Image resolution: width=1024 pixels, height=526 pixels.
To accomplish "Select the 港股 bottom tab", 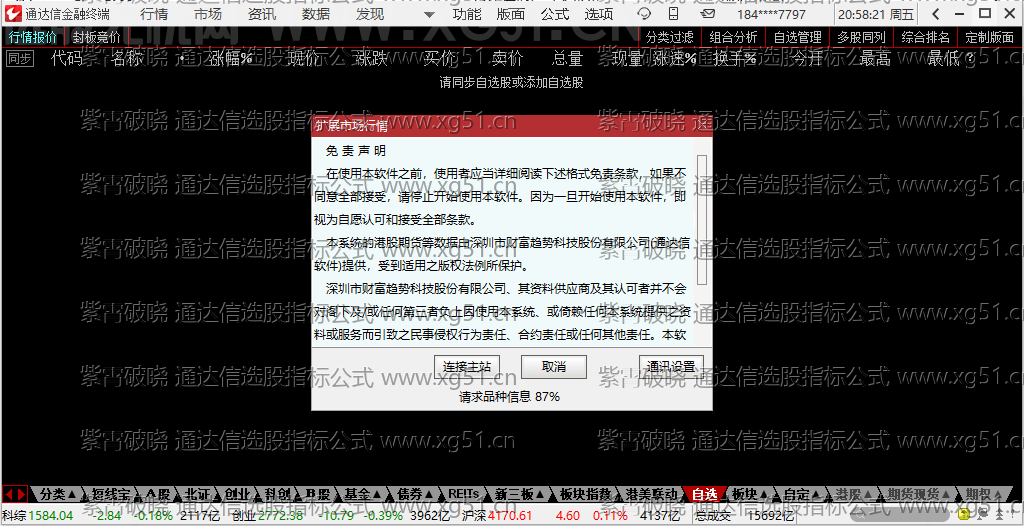I will (x=852, y=494).
